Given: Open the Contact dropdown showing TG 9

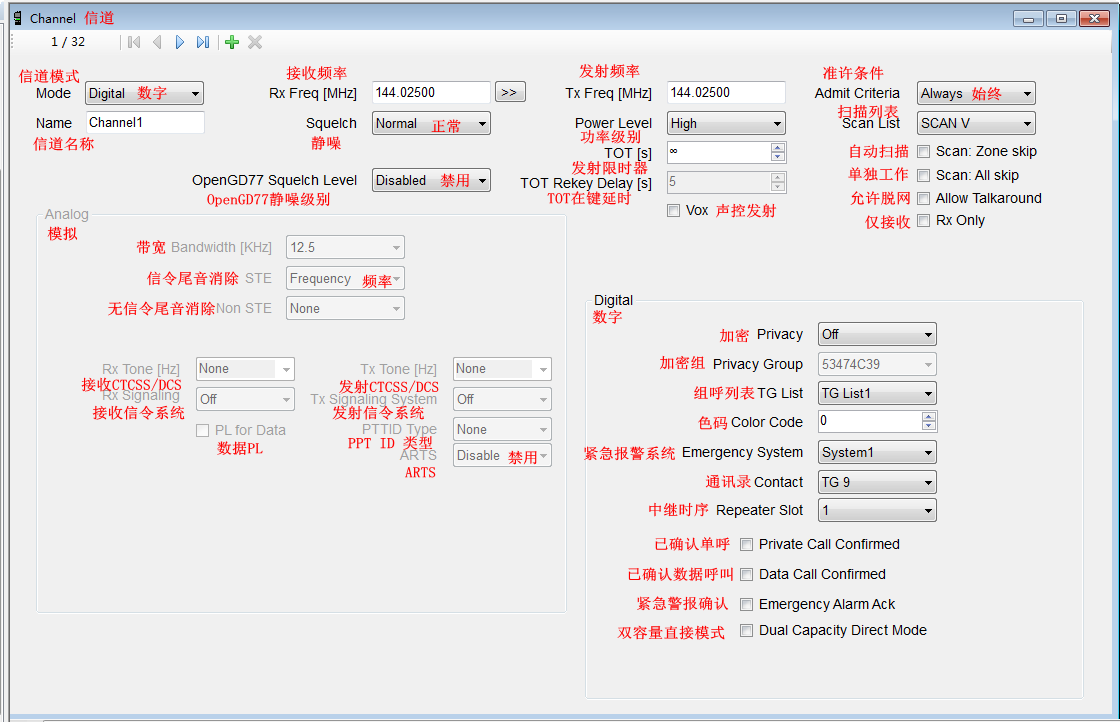Looking at the screenshot, I should (877, 482).
